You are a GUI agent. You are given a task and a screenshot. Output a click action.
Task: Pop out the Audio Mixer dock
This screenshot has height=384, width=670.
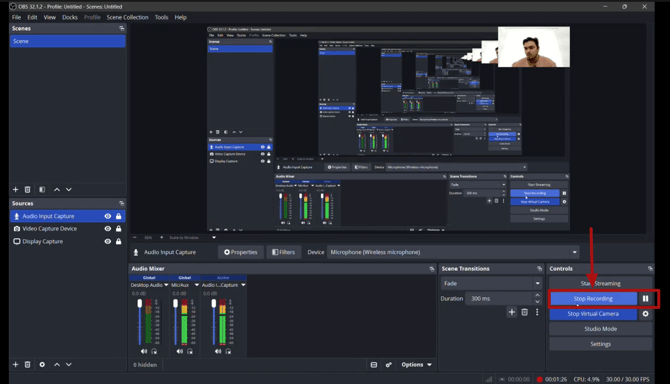click(432, 269)
